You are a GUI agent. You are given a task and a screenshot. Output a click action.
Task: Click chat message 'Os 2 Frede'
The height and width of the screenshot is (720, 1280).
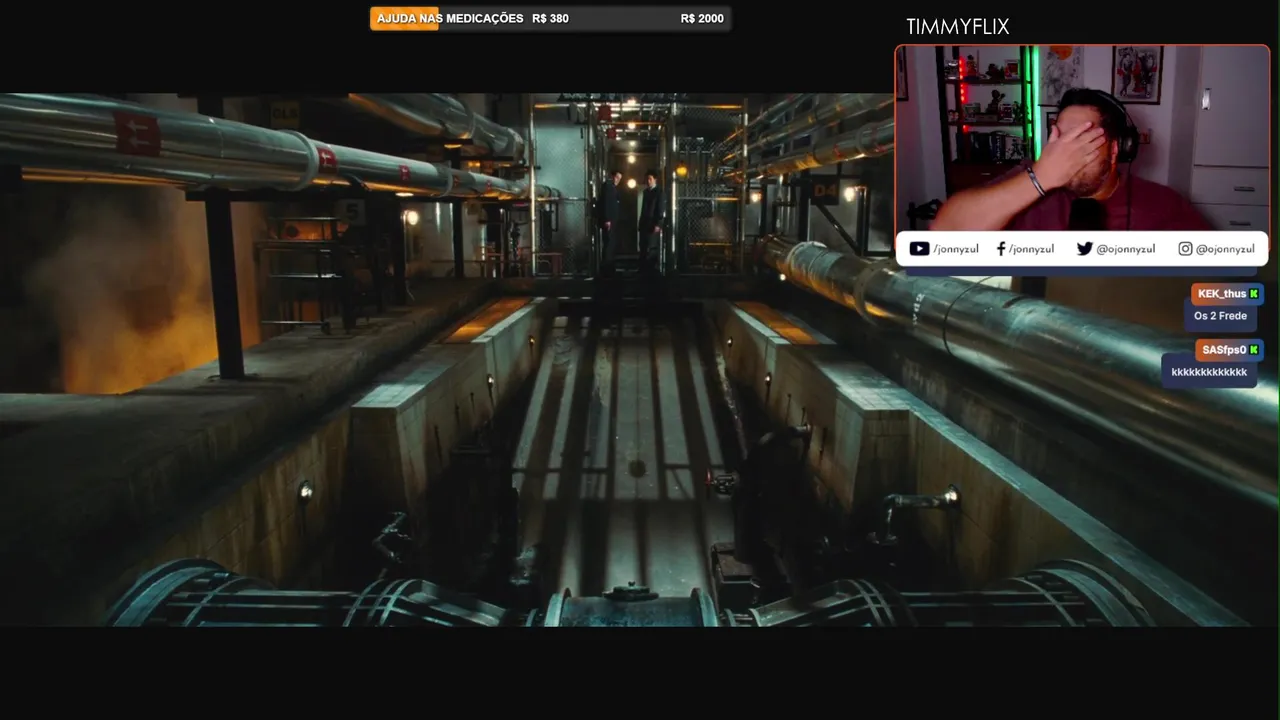(x=1220, y=316)
